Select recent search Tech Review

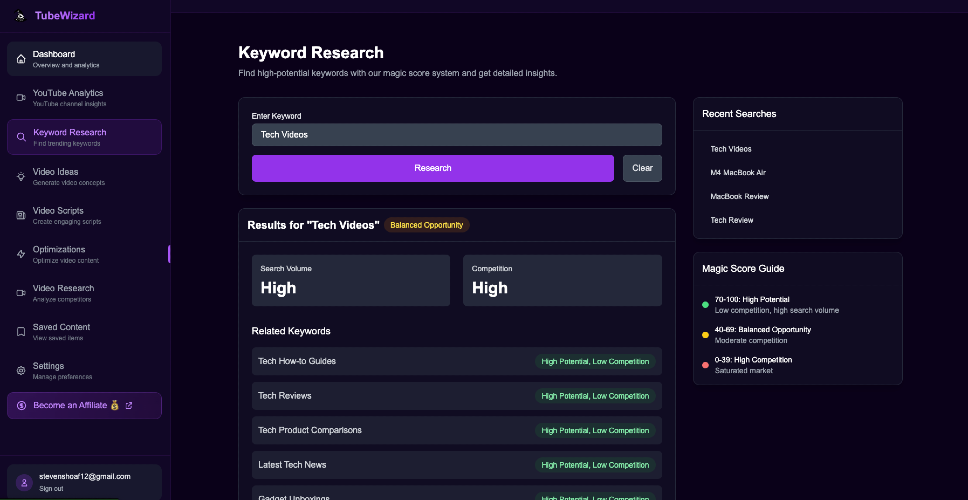coord(732,220)
